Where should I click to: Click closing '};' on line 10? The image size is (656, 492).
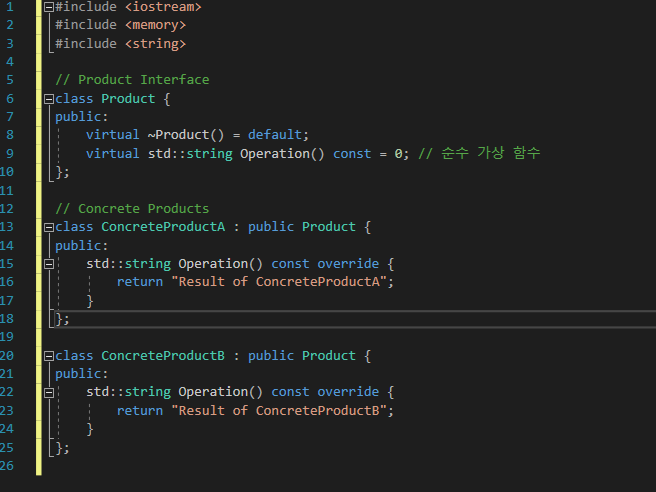coord(63,172)
